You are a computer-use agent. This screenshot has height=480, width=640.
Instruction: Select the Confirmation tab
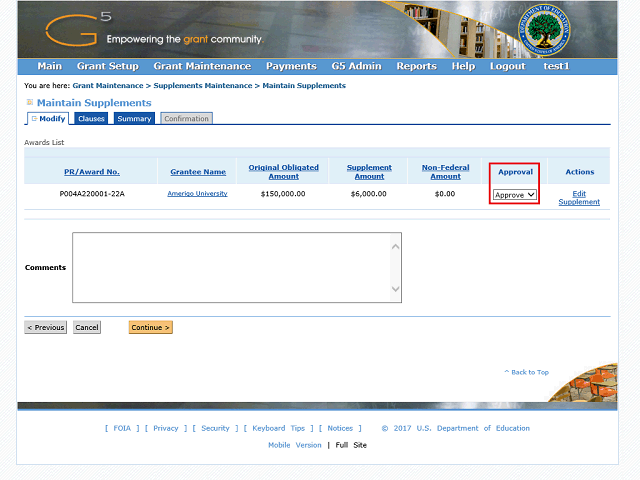tap(186, 118)
